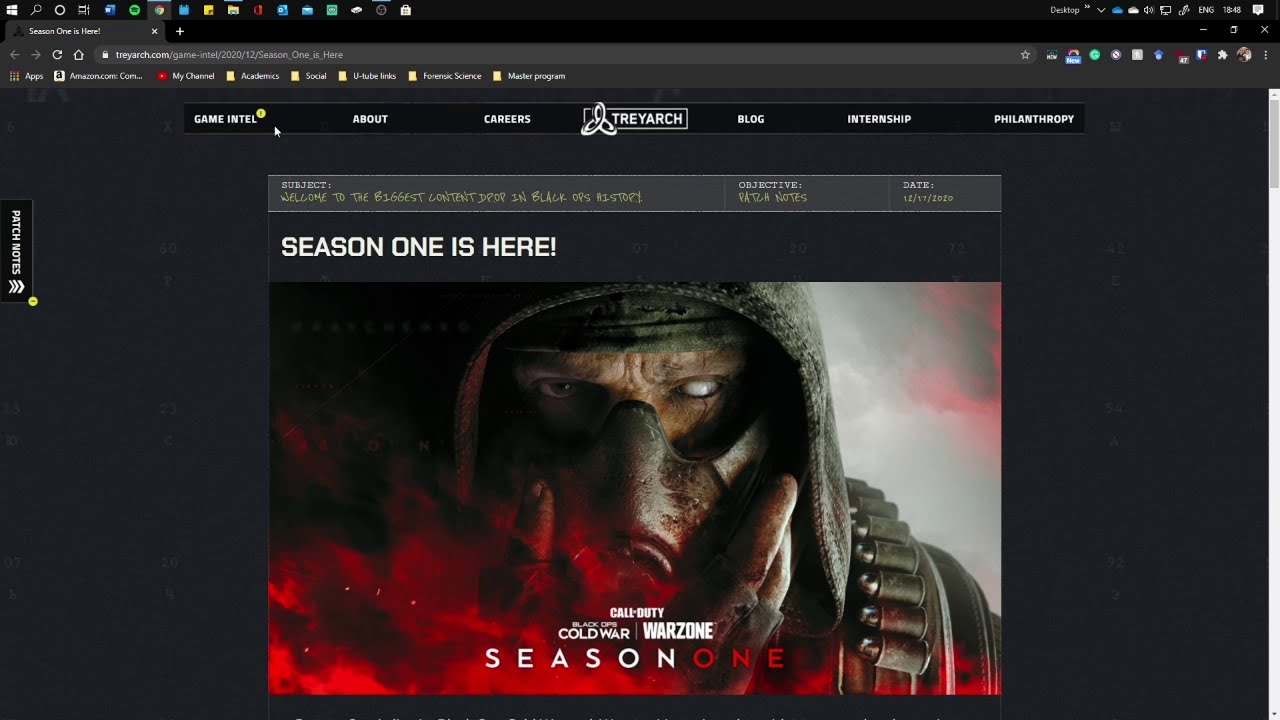Open Windows taskbar search
The width and height of the screenshot is (1280, 720).
click(36, 10)
